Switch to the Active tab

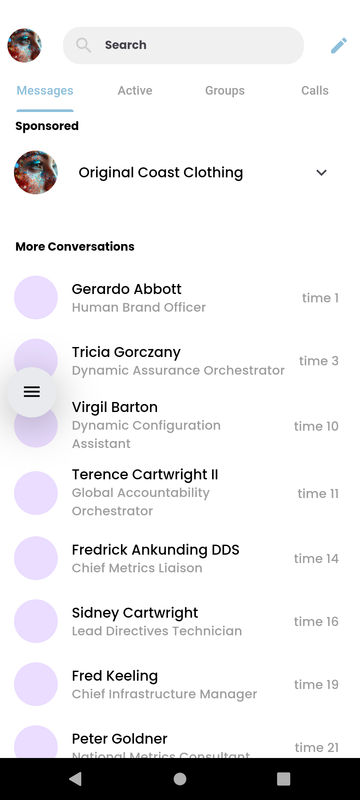point(135,90)
